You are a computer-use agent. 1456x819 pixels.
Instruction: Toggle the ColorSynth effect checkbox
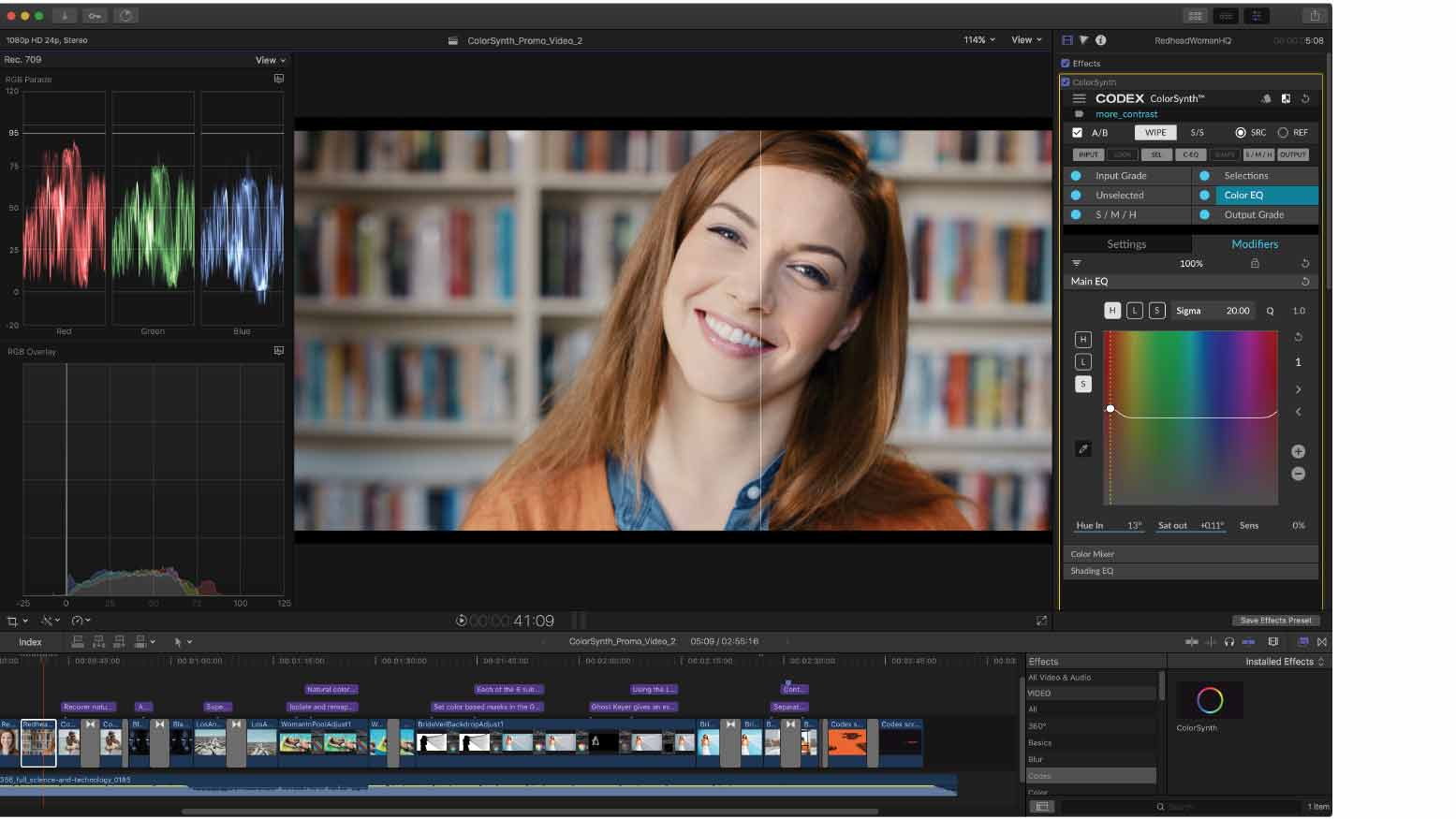click(x=1066, y=82)
